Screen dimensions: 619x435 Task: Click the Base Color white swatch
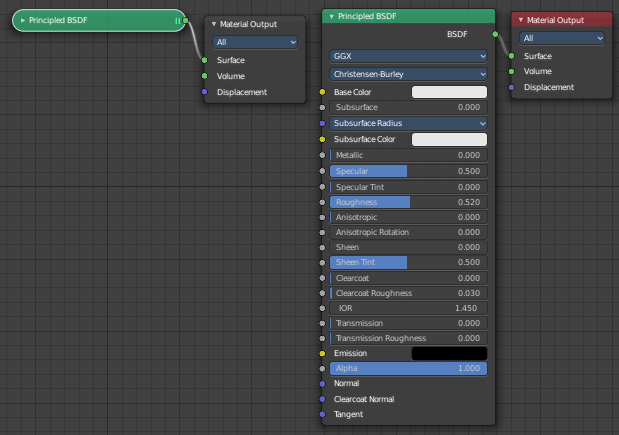pyautogui.click(x=449, y=92)
